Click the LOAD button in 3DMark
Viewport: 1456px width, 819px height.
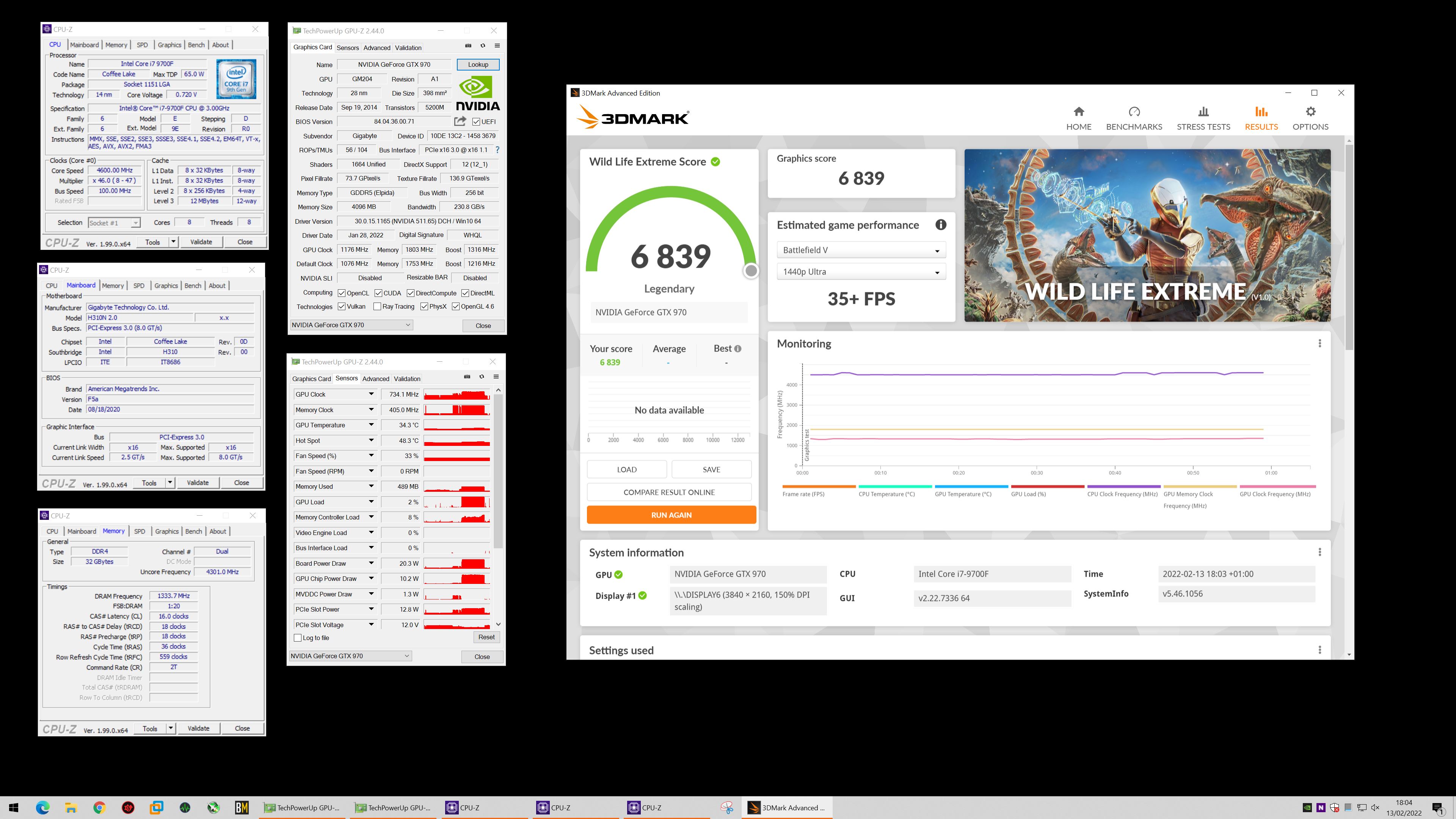(626, 469)
